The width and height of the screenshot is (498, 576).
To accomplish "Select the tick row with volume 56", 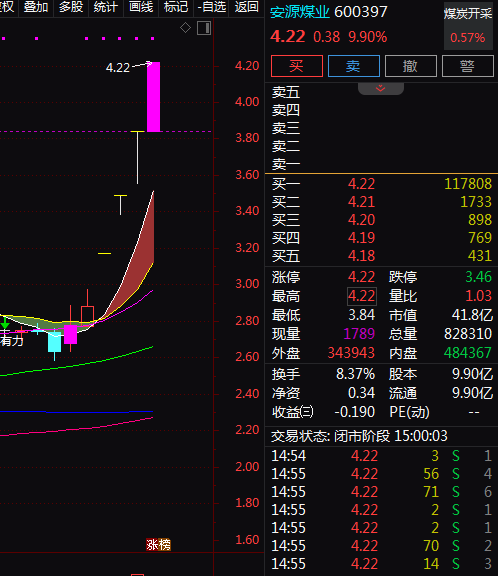I will click(x=381, y=474).
